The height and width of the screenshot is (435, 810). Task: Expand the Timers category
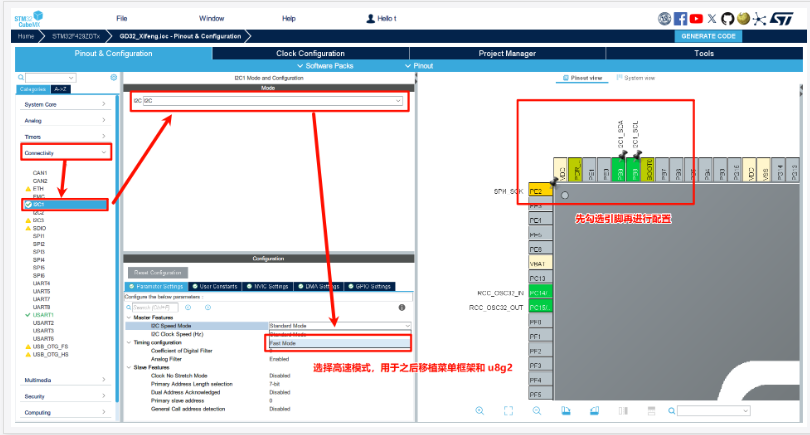[65, 137]
